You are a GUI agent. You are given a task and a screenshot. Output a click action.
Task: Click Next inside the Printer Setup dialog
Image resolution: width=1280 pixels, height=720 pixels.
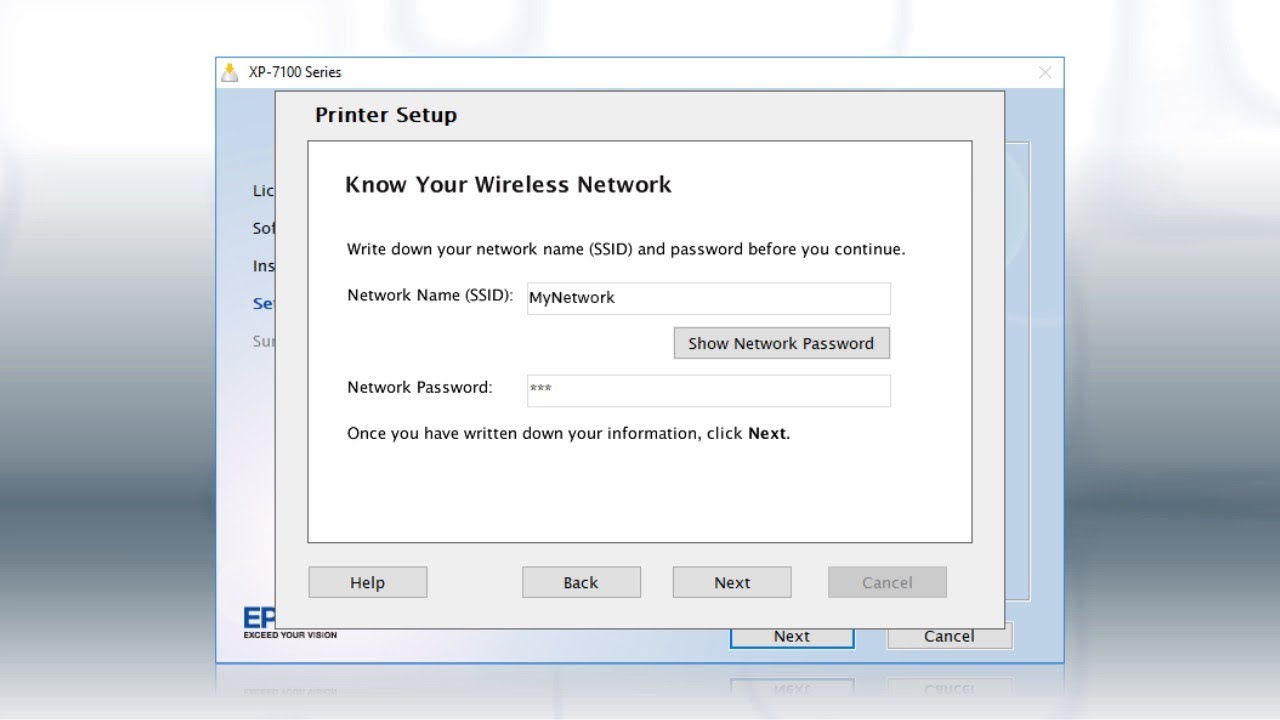(732, 582)
